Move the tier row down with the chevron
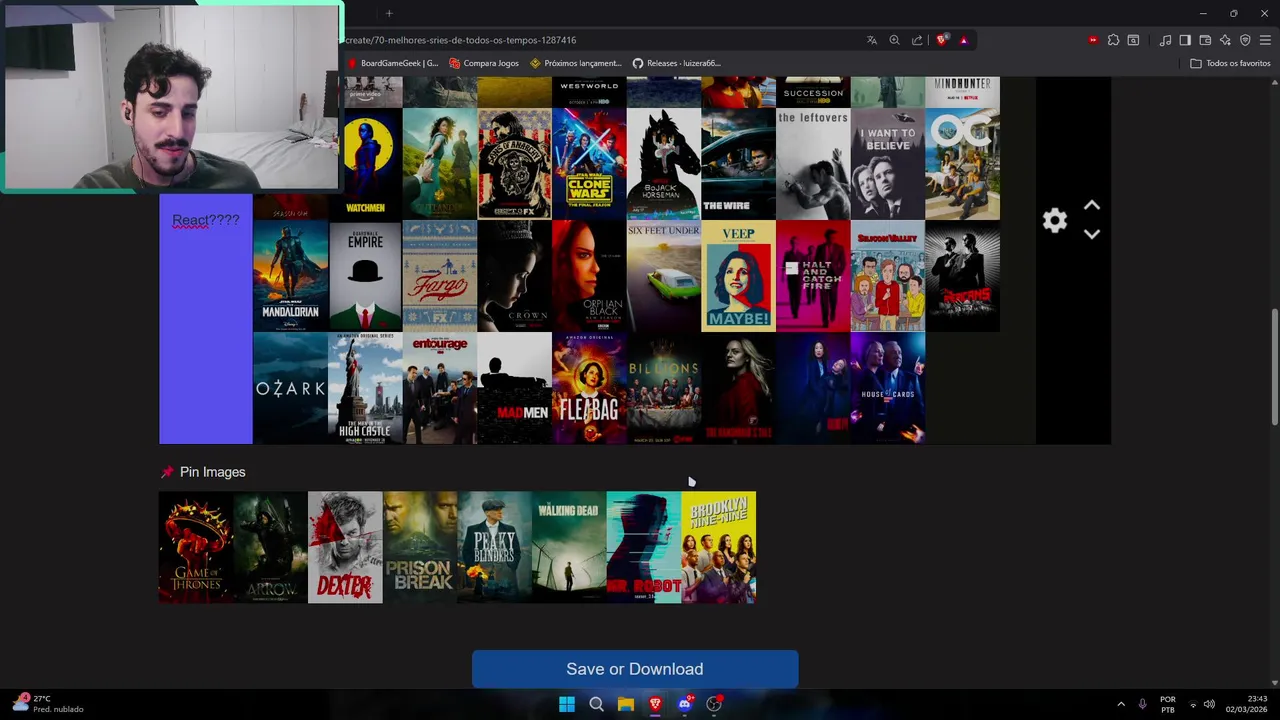The width and height of the screenshot is (1280, 720). [1092, 234]
